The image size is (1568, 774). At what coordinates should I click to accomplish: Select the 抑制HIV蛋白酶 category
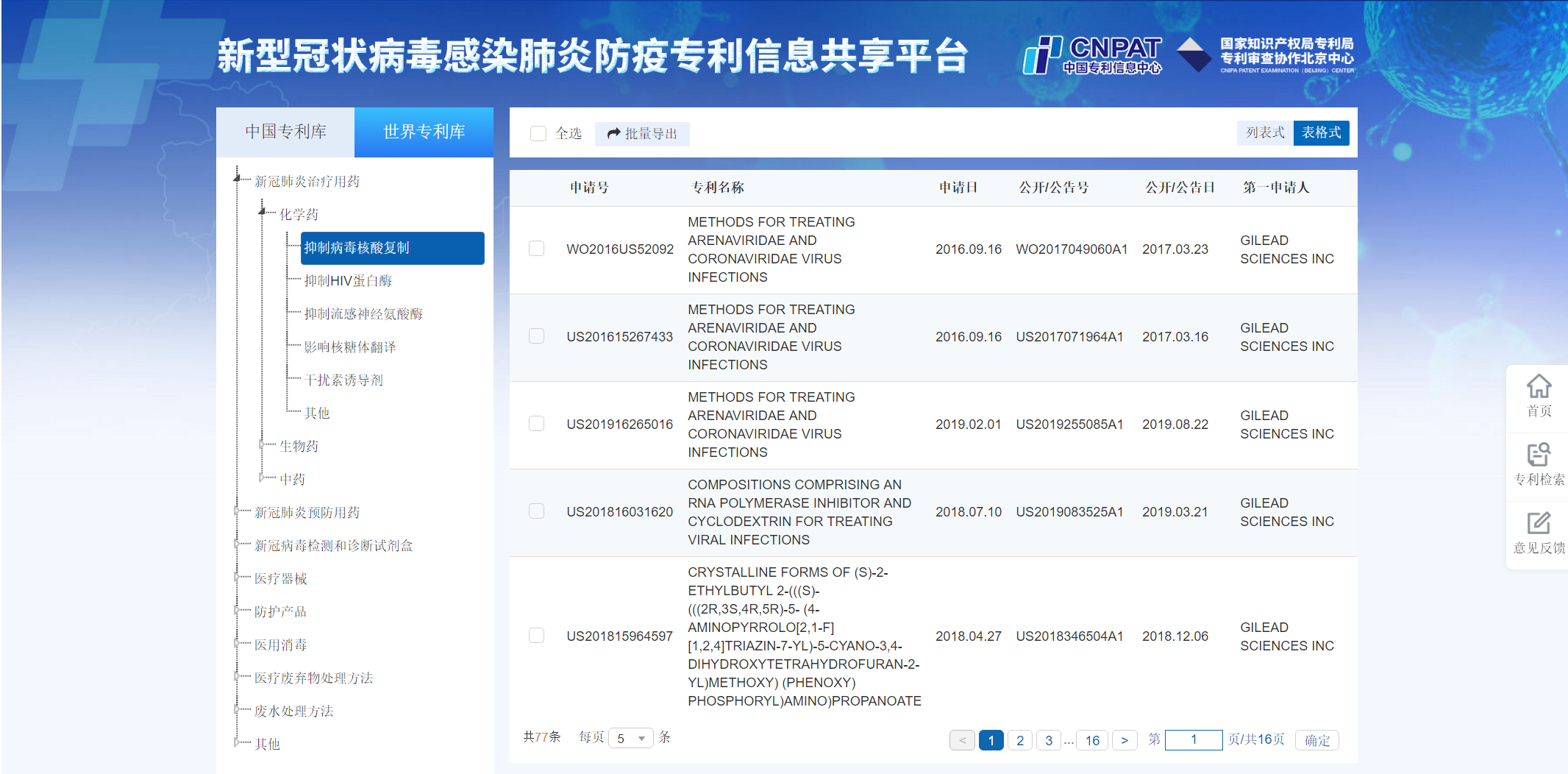(348, 281)
